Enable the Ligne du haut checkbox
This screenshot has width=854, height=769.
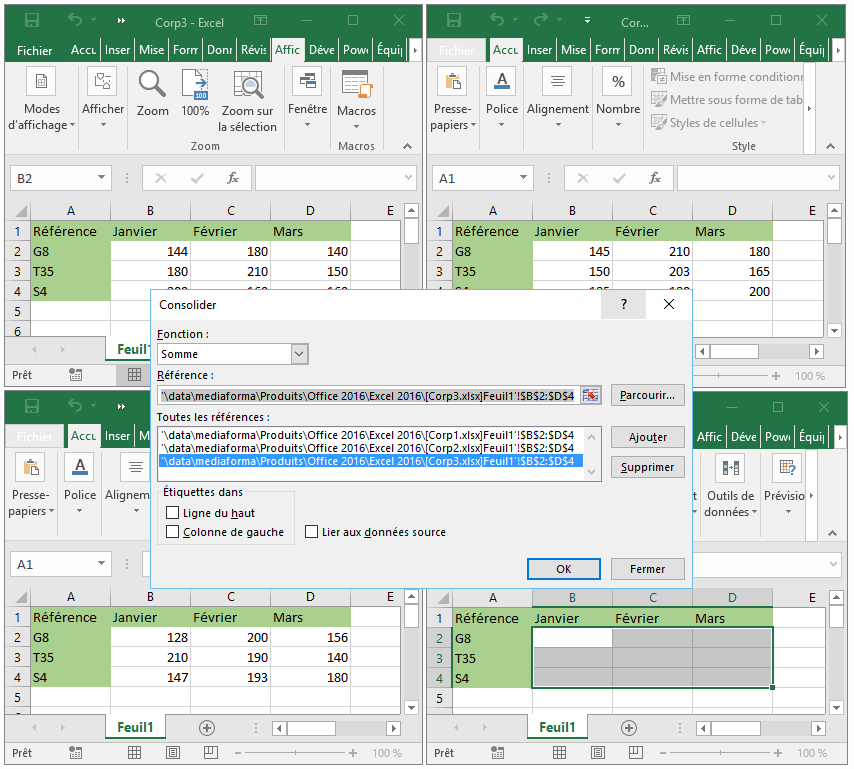(x=173, y=513)
